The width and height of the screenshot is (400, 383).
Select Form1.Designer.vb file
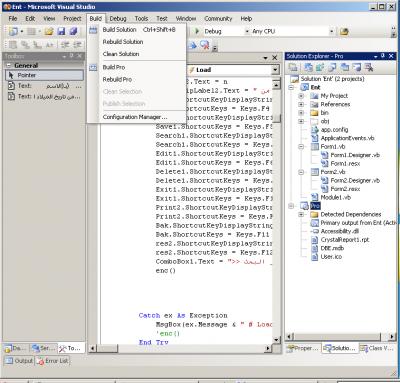click(x=355, y=155)
